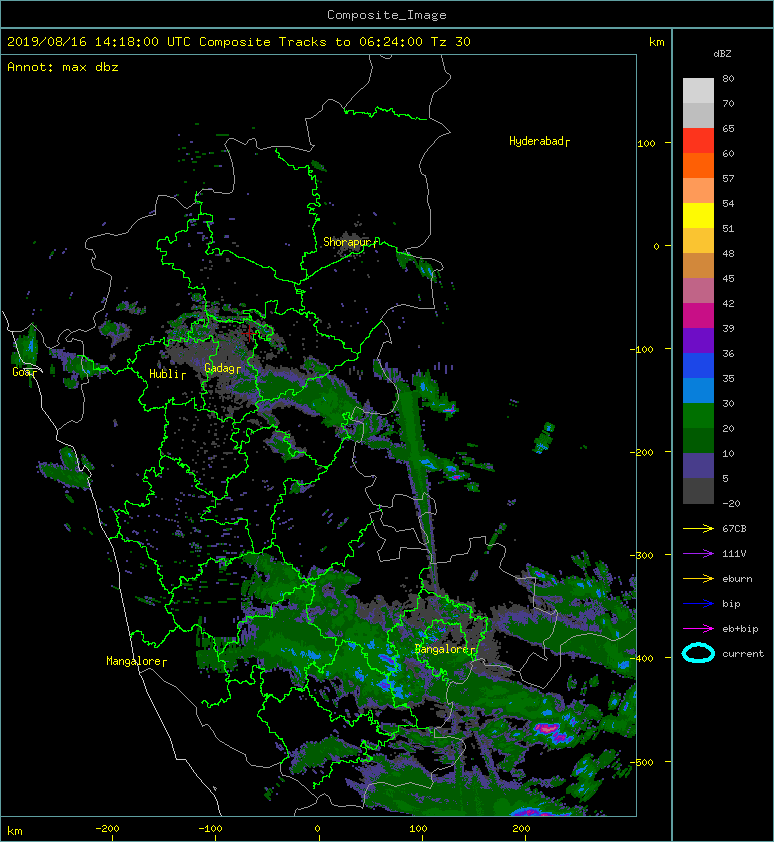The height and width of the screenshot is (842, 774).
Task: Pick the light blue swatch between 35 and 30
Action: pos(698,390)
